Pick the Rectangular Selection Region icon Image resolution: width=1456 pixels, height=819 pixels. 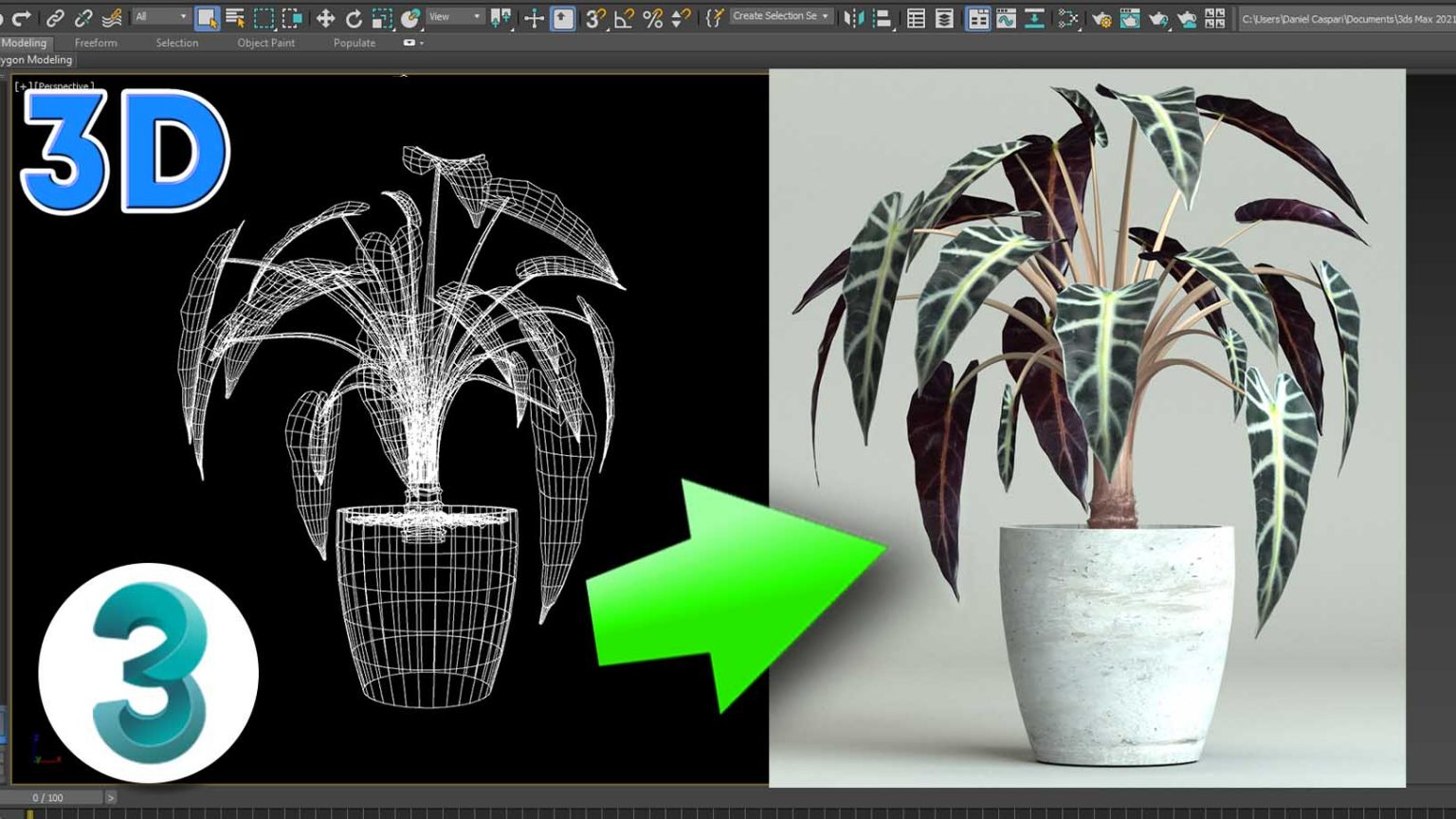pyautogui.click(x=264, y=17)
